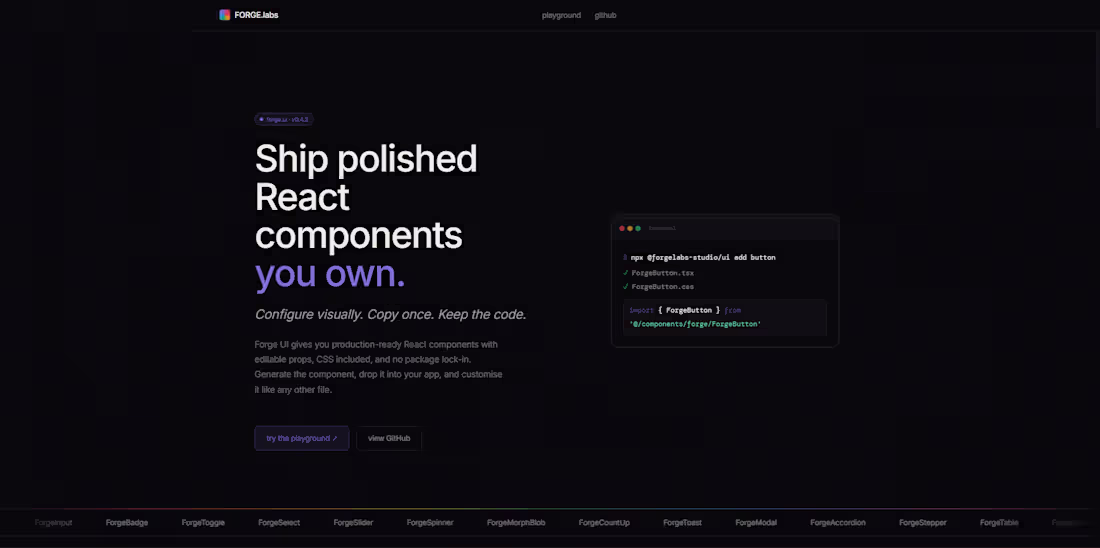
Task: Select ForgeSlider in the component marquee
Action: tap(354, 523)
